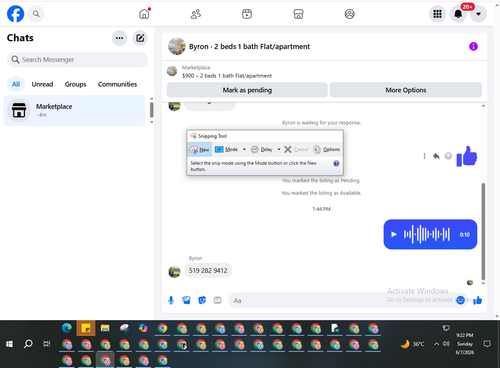Click New in Snipping Tool
This screenshot has height=368, width=500.
pos(200,149)
